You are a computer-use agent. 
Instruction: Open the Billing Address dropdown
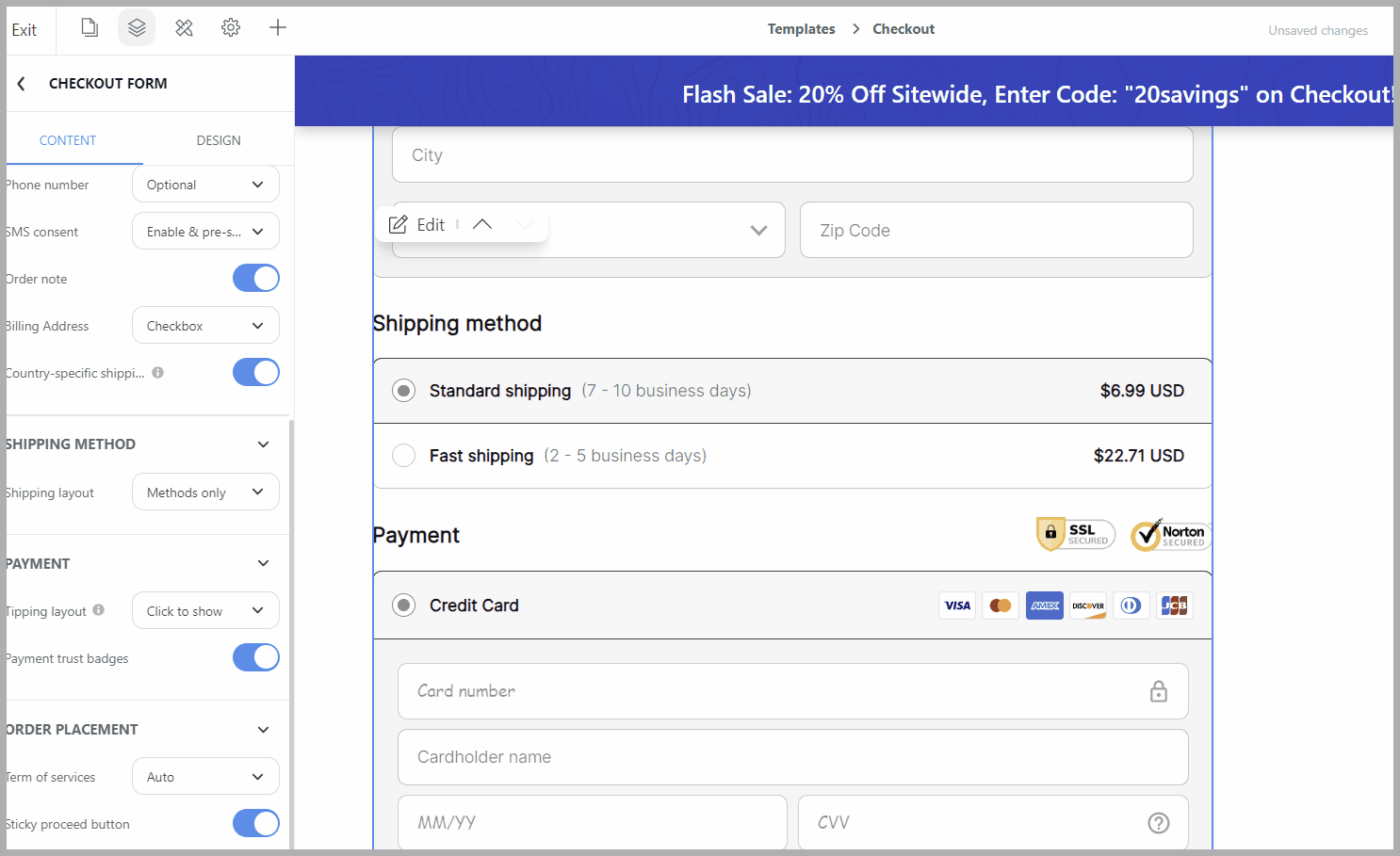[205, 326]
